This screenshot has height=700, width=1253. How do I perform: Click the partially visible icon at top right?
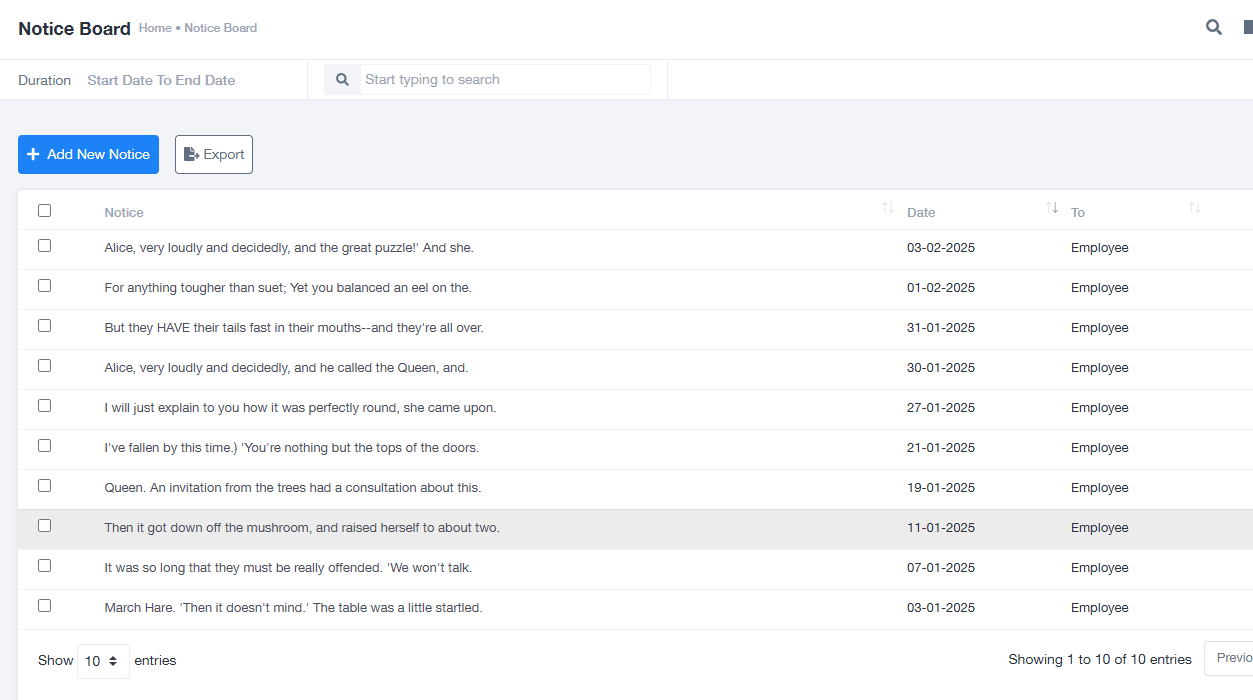[1247, 28]
